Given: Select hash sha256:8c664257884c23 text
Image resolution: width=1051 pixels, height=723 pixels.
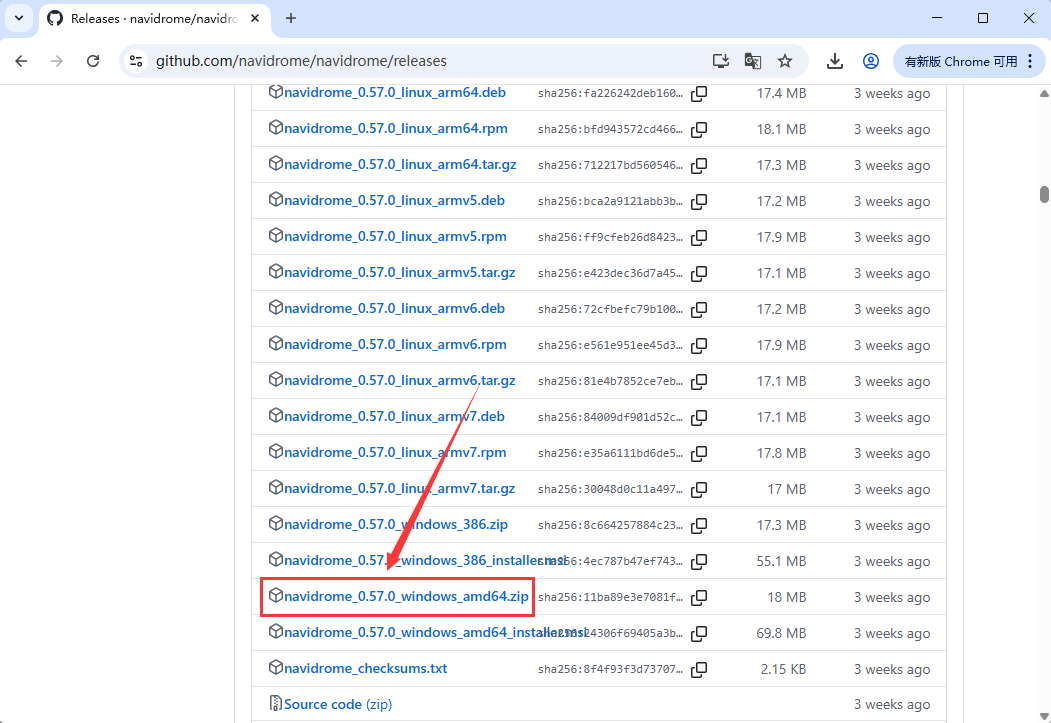Looking at the screenshot, I should click(x=610, y=525).
